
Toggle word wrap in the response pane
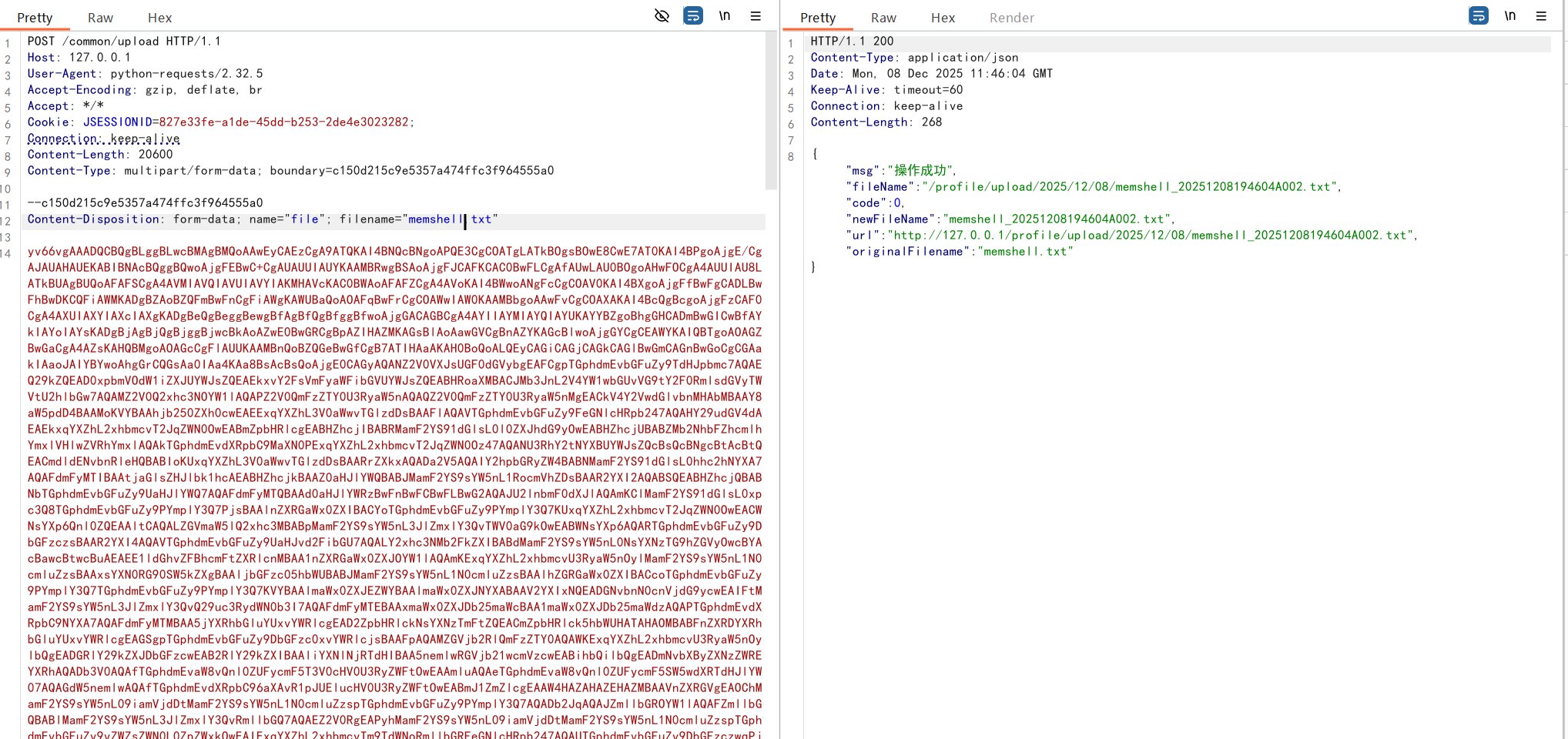(1478, 16)
